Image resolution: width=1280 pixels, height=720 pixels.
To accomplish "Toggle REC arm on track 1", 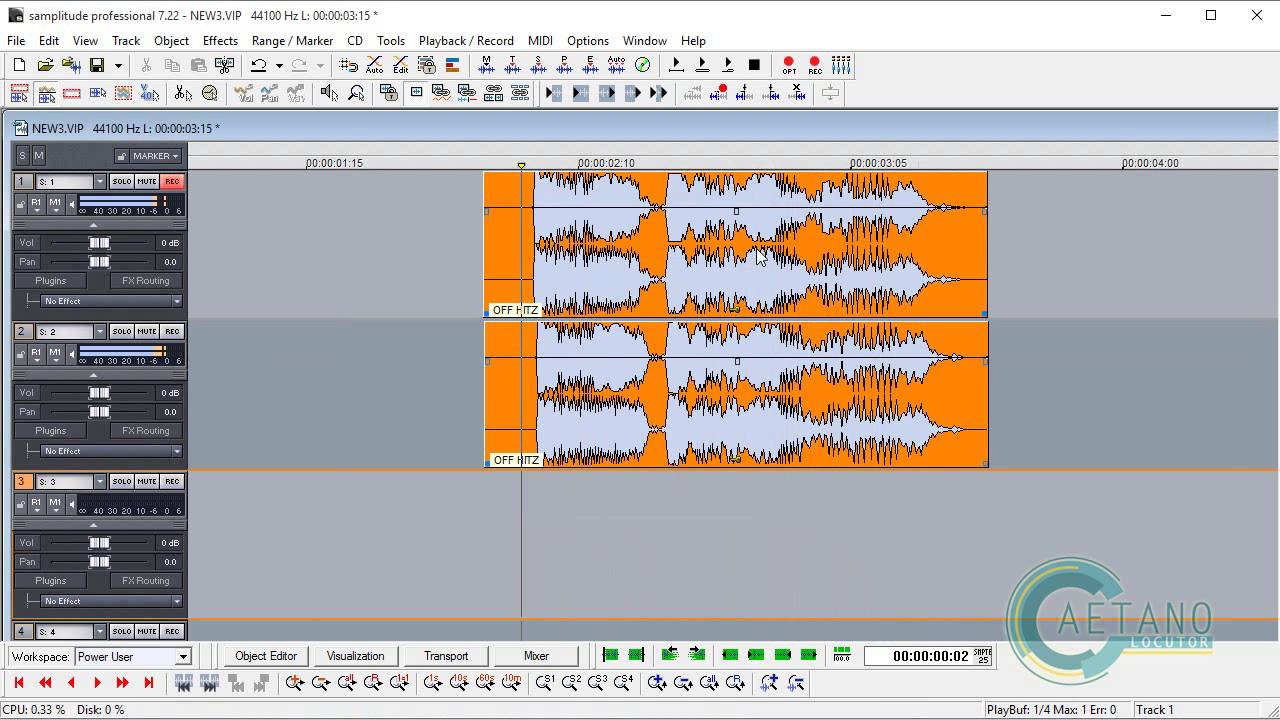I will point(172,182).
